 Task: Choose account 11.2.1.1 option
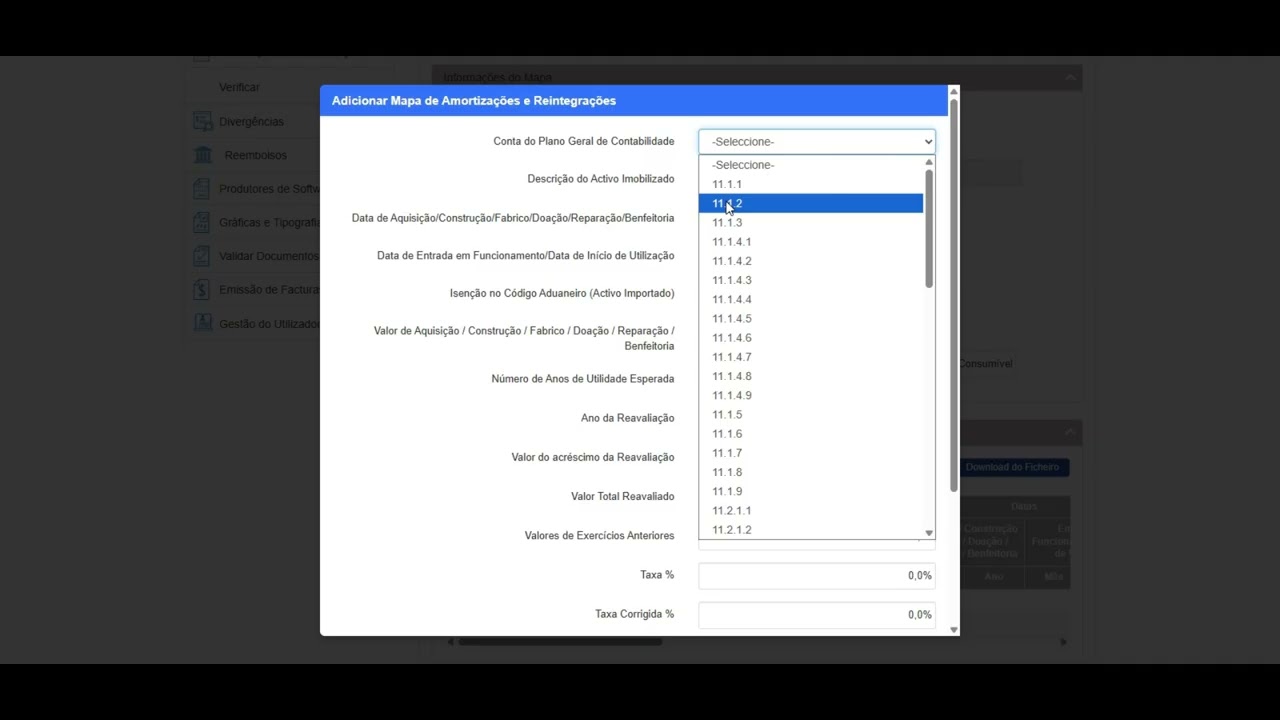810,510
